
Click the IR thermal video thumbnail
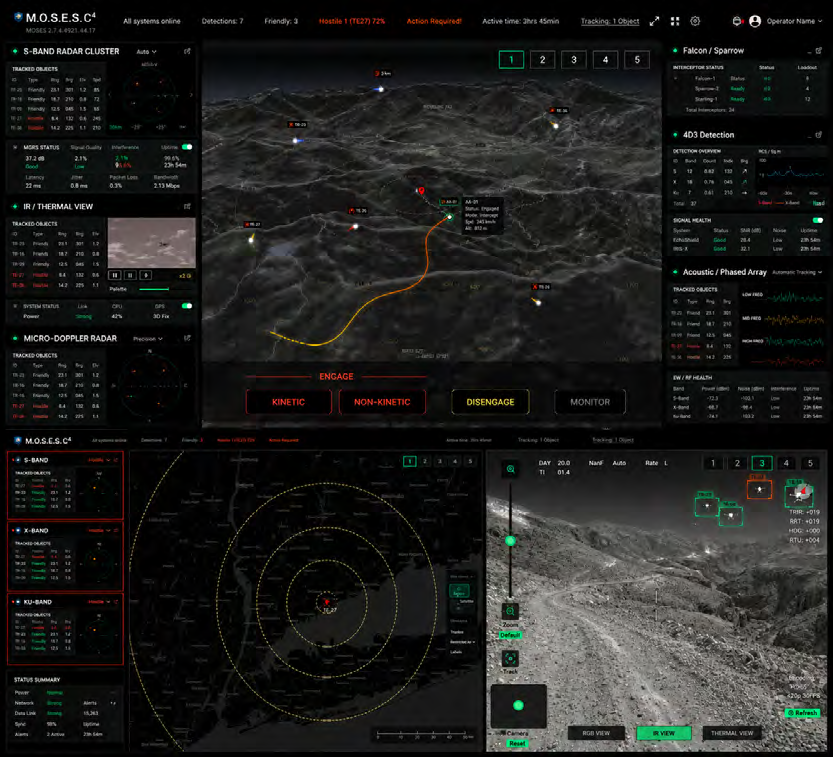151,242
